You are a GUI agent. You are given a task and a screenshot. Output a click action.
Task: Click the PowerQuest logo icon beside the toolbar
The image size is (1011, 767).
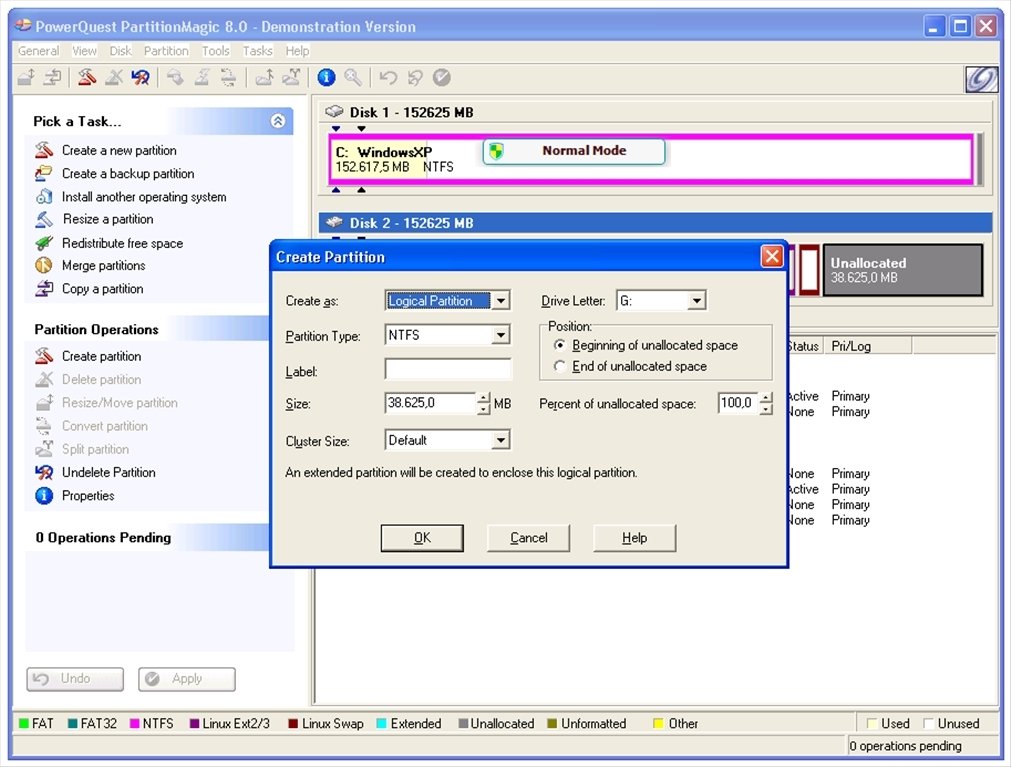tap(981, 79)
